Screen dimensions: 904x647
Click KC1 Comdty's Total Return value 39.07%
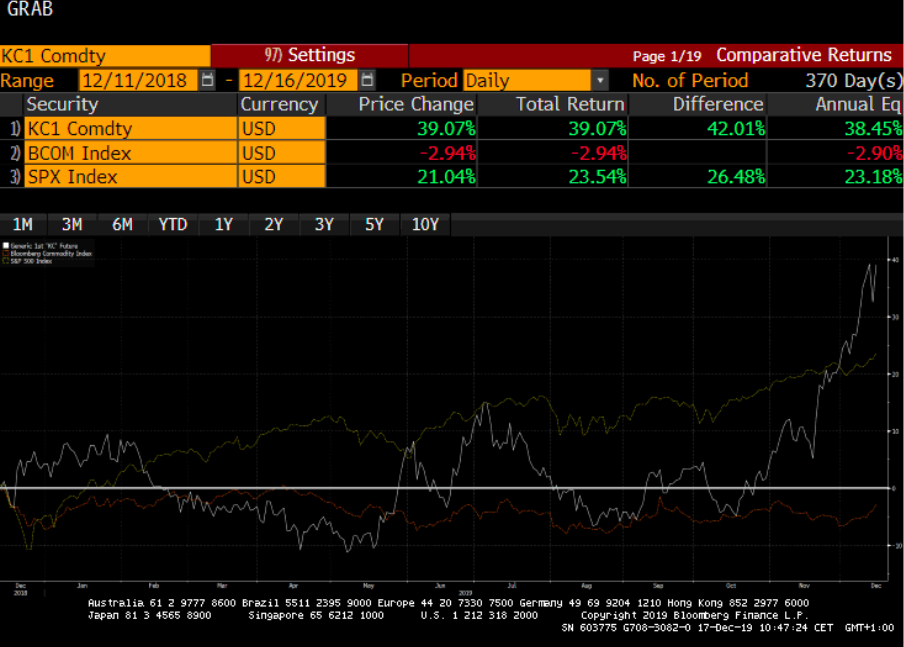click(597, 129)
